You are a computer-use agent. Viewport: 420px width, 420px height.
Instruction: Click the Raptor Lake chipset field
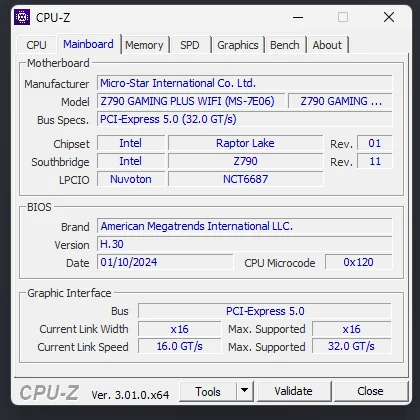245,143
